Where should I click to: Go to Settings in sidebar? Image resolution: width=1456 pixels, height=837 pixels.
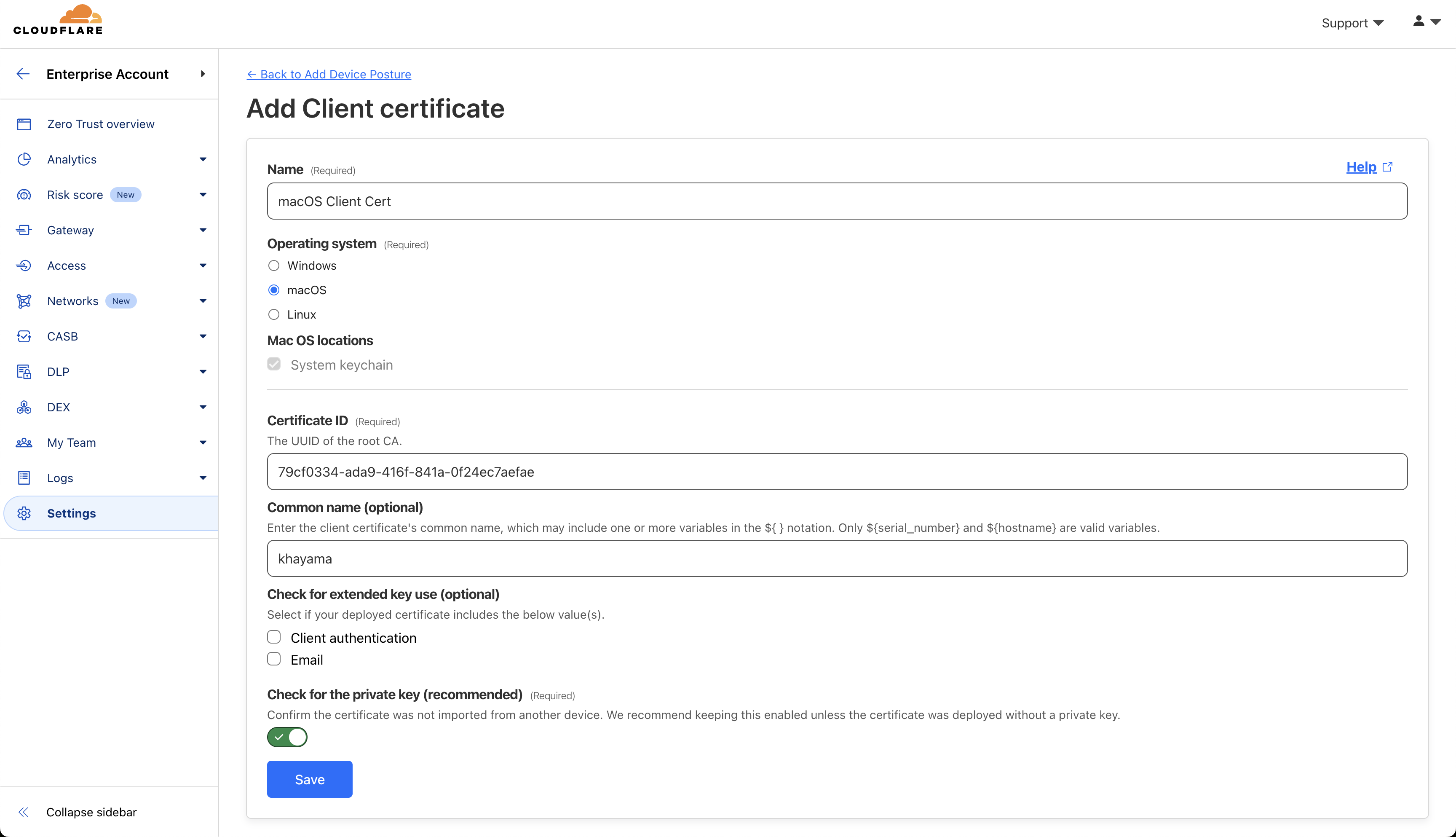coord(71,513)
